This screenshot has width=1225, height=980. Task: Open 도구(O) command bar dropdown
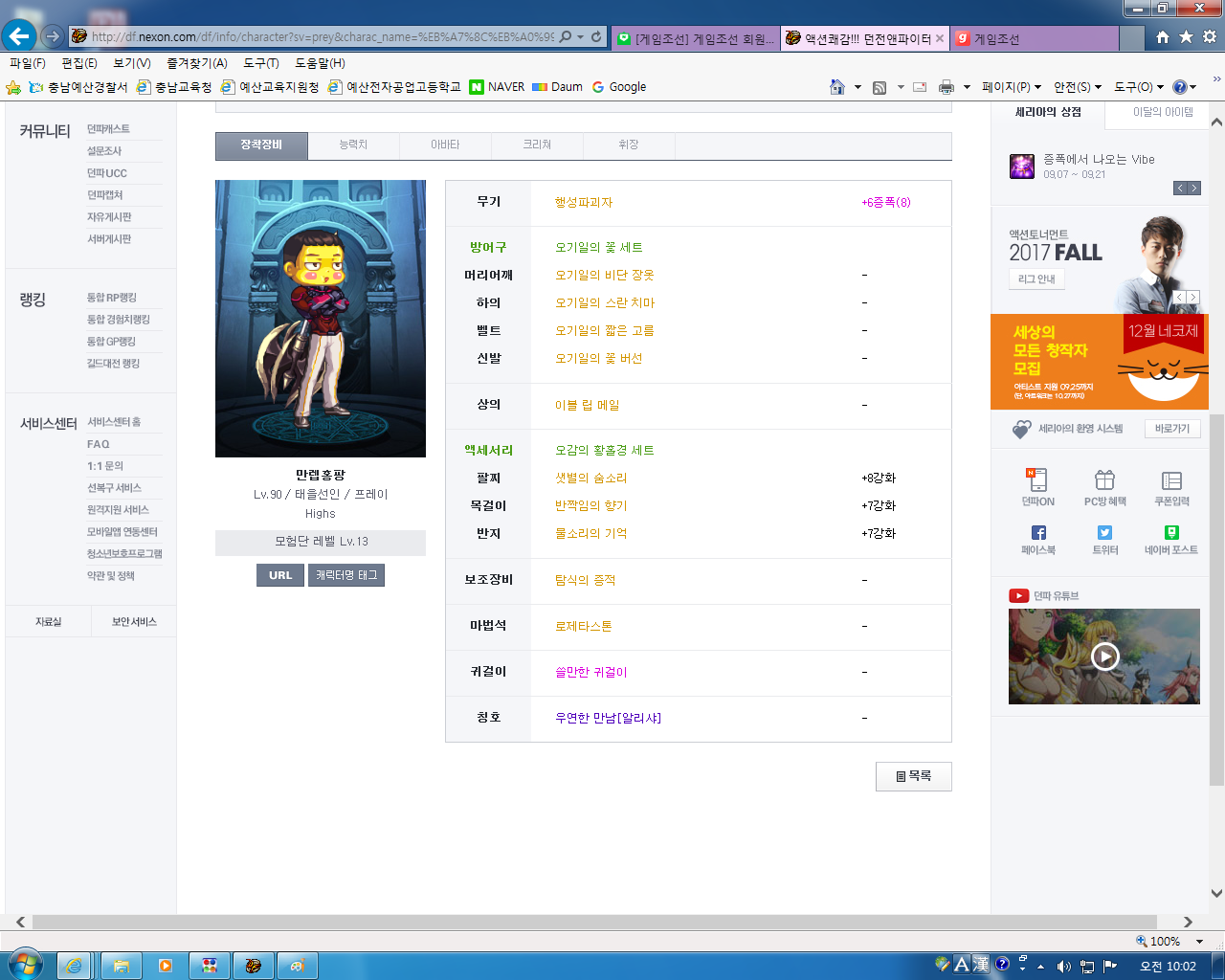coord(1139,87)
